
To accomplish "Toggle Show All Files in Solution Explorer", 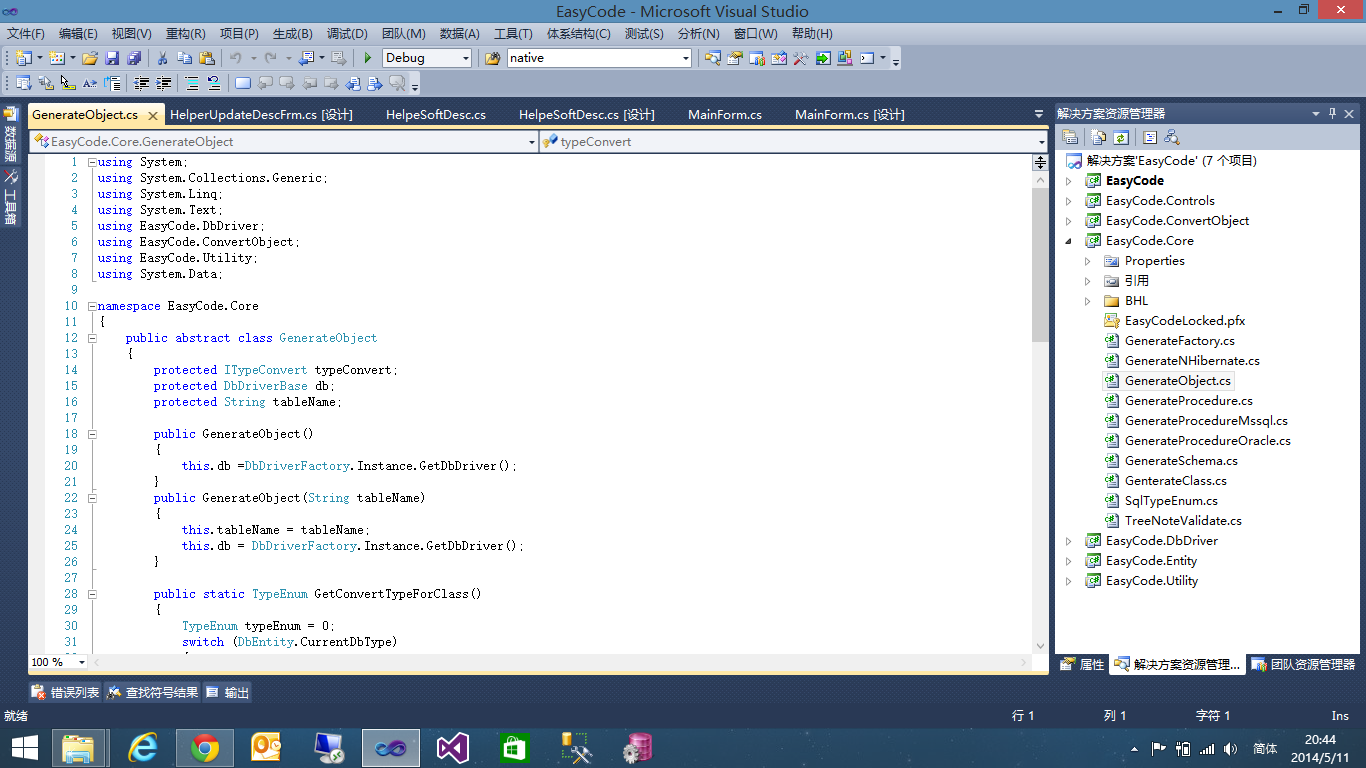I will click(x=1098, y=137).
